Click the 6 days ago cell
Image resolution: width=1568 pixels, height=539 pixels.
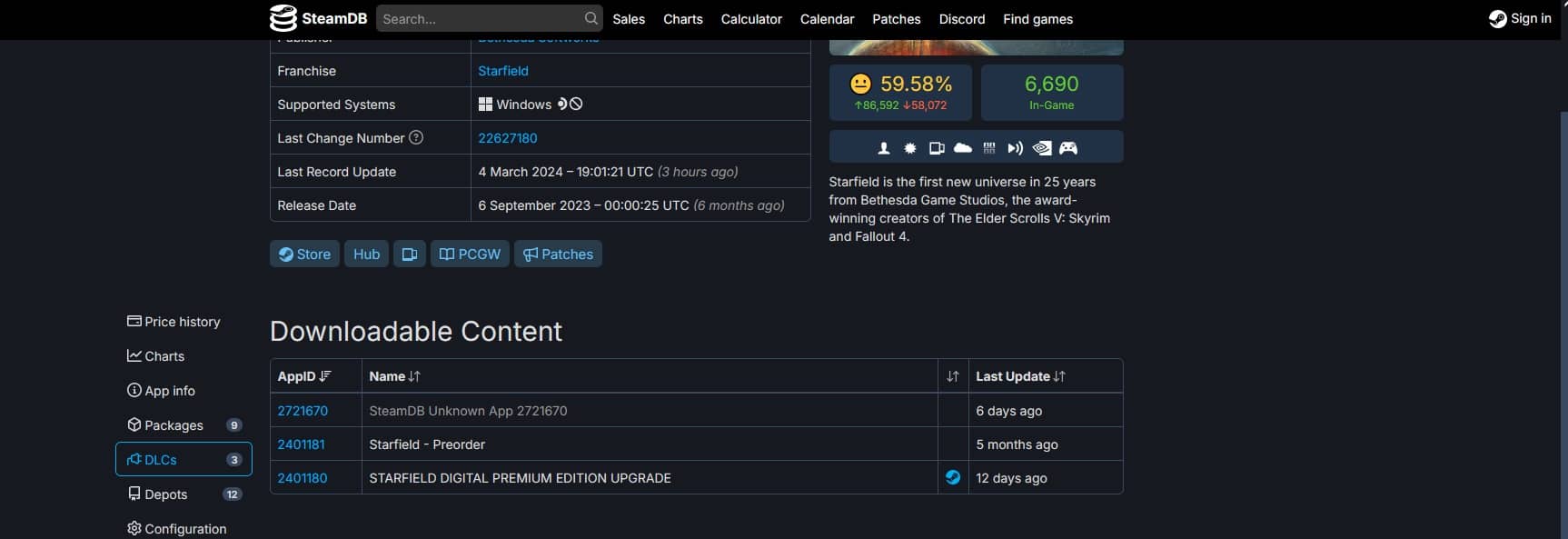1046,411
